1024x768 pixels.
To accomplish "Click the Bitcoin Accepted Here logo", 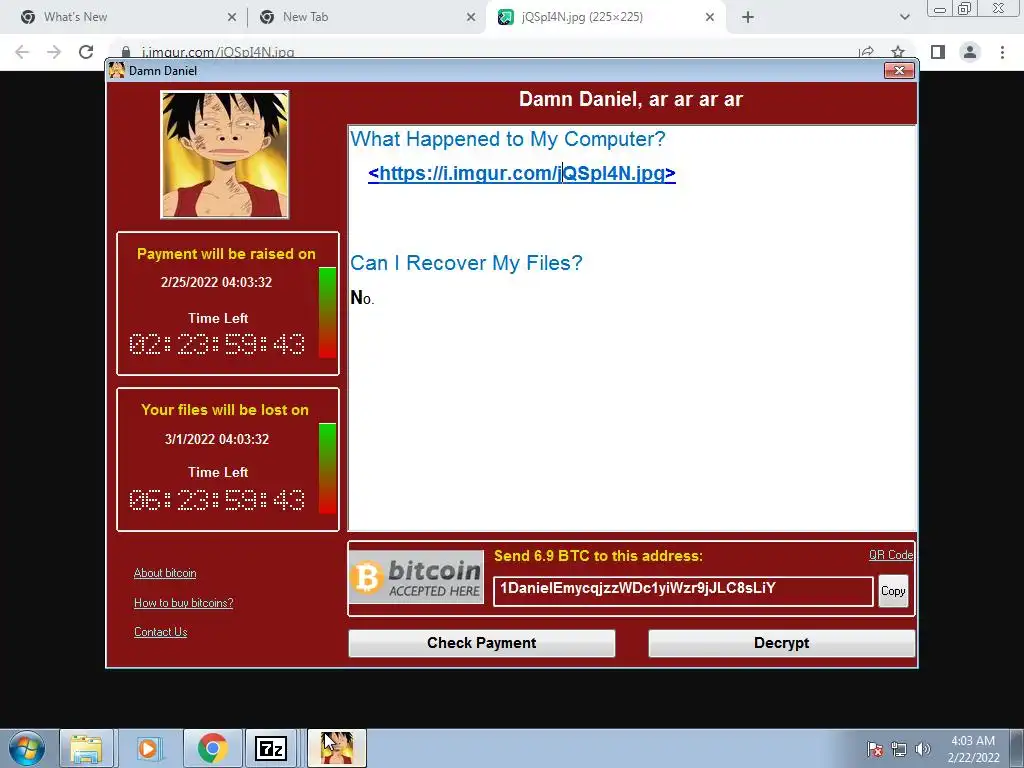I will [417, 577].
